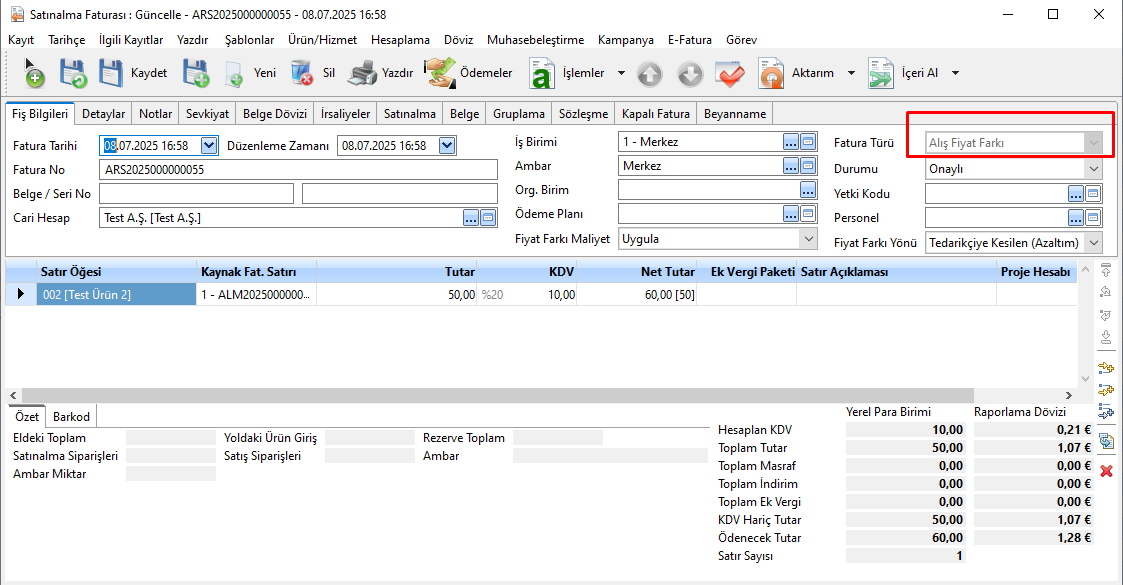Click the Kaydet save button
Viewport: 1123px width, 585px height.
(132, 73)
